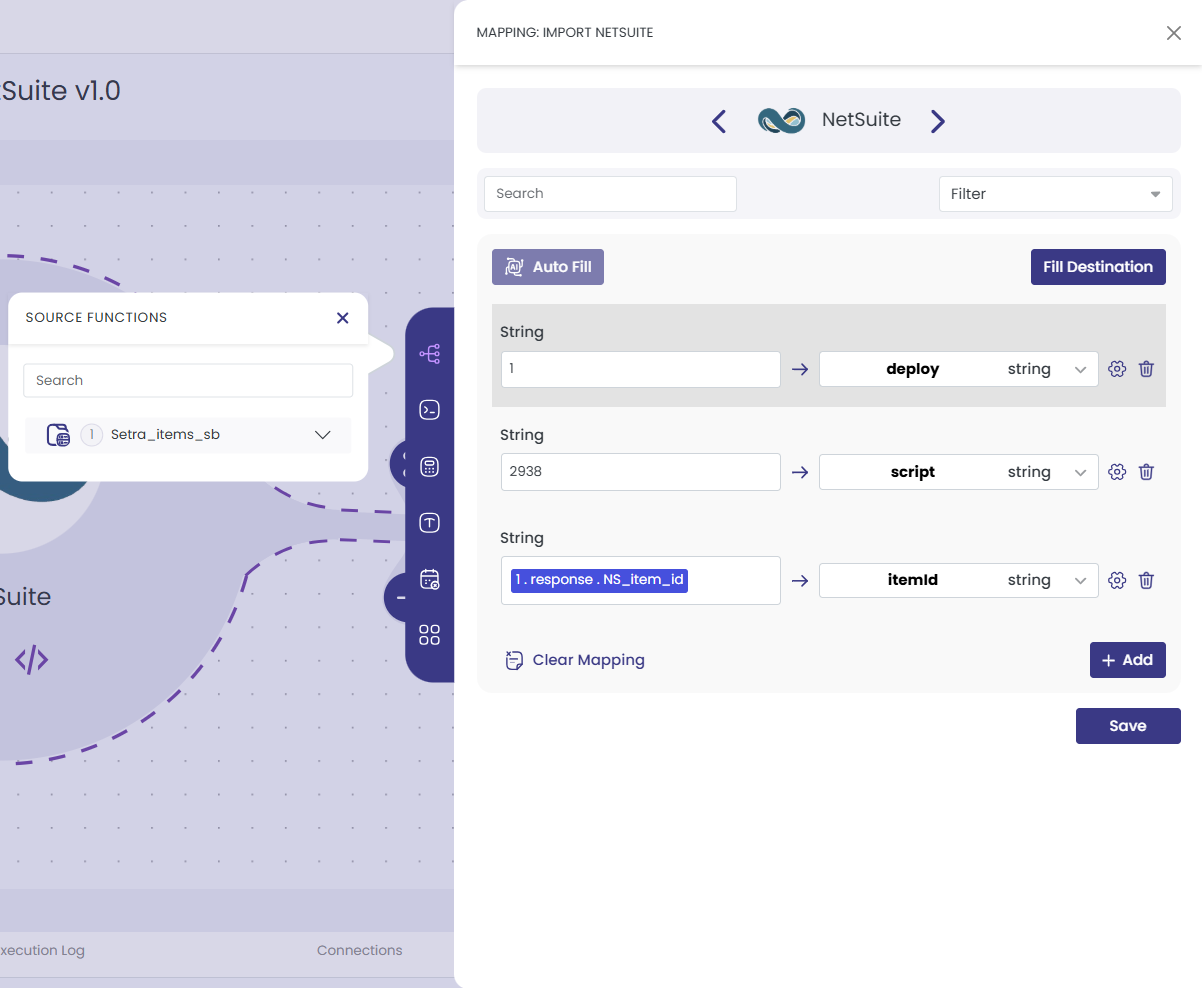This screenshot has height=988, width=1202.
Task: Open the date/calendar functions icon in toolbar
Action: (430, 579)
